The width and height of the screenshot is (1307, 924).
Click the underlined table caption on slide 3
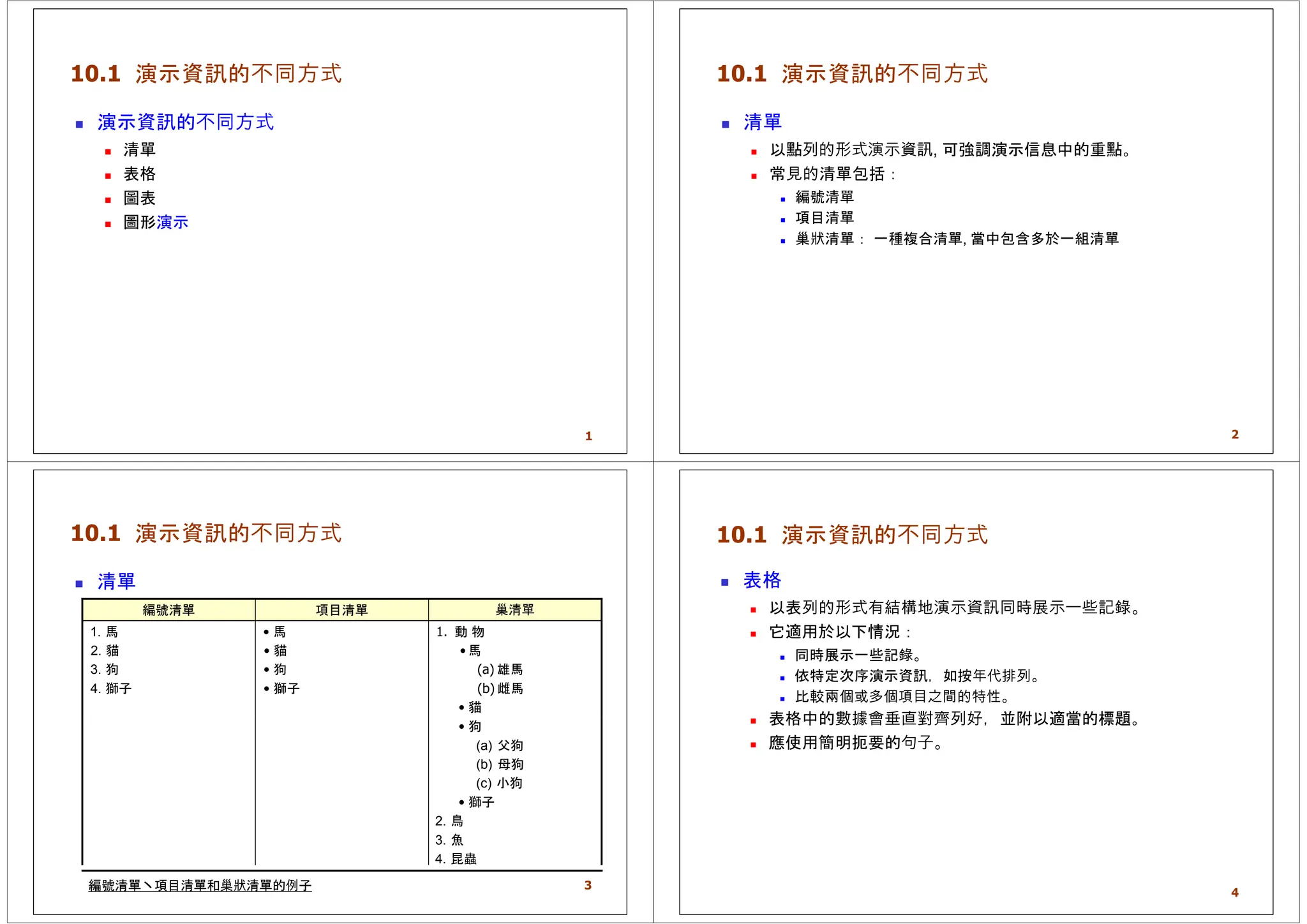(x=200, y=886)
